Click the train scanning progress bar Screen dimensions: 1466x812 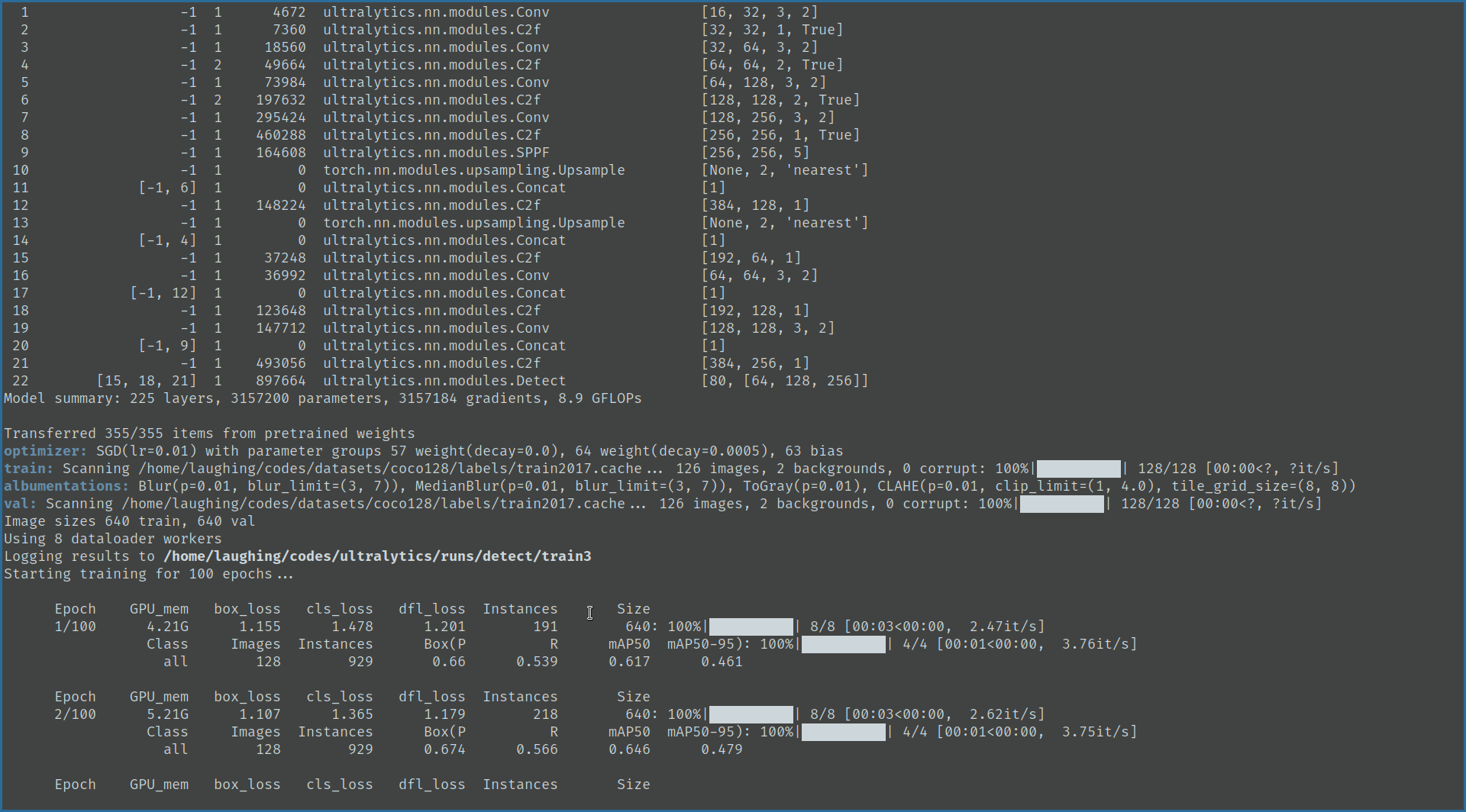[1079, 469]
